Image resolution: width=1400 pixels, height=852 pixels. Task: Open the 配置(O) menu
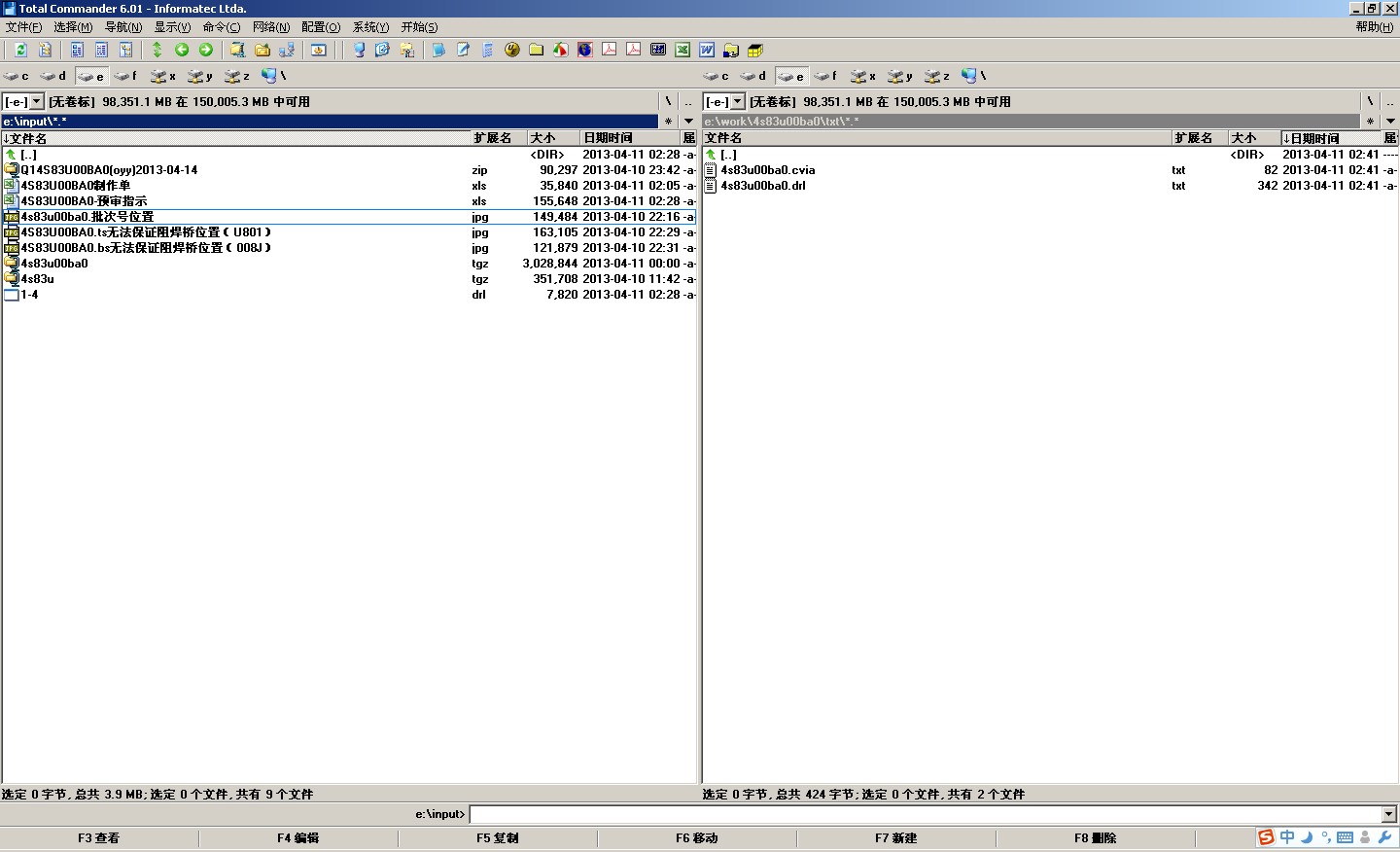(321, 27)
